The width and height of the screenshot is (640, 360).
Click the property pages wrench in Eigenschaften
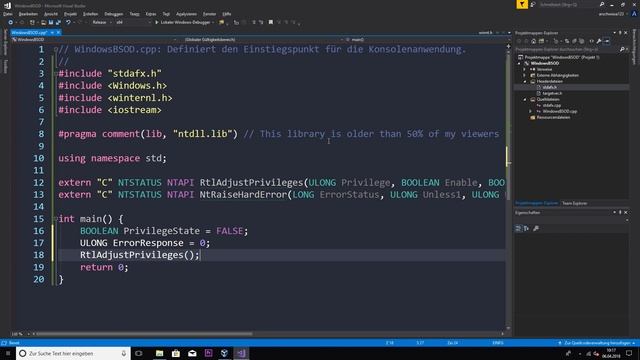(x=536, y=229)
